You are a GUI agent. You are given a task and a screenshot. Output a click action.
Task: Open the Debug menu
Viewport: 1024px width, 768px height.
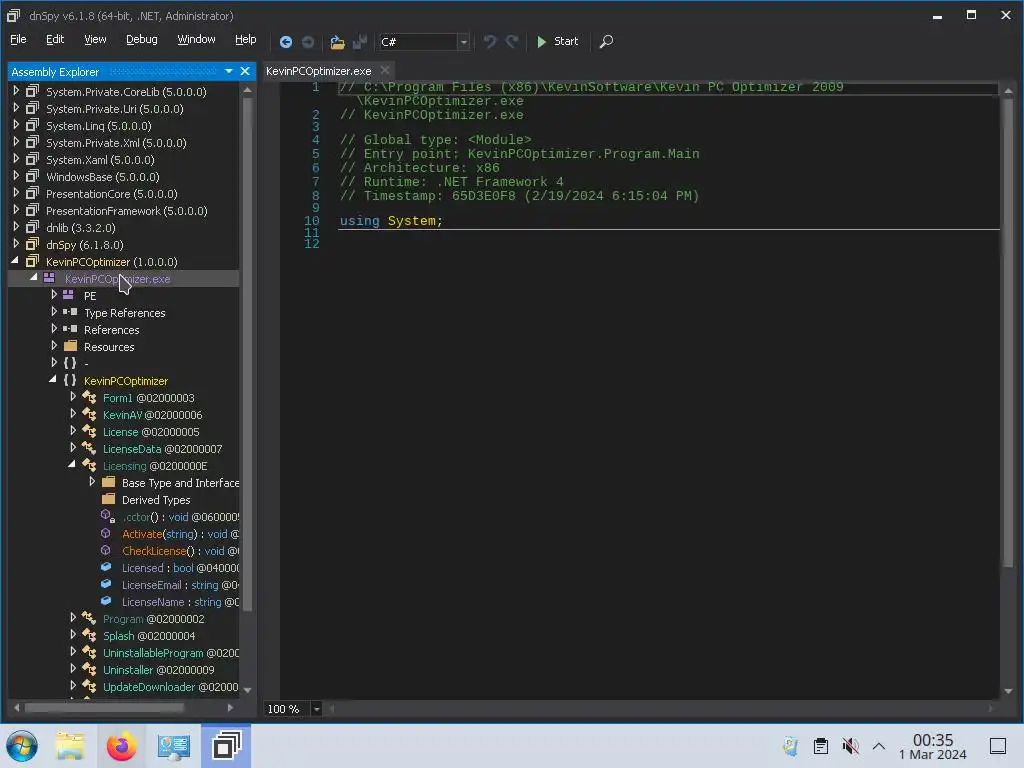[142, 39]
